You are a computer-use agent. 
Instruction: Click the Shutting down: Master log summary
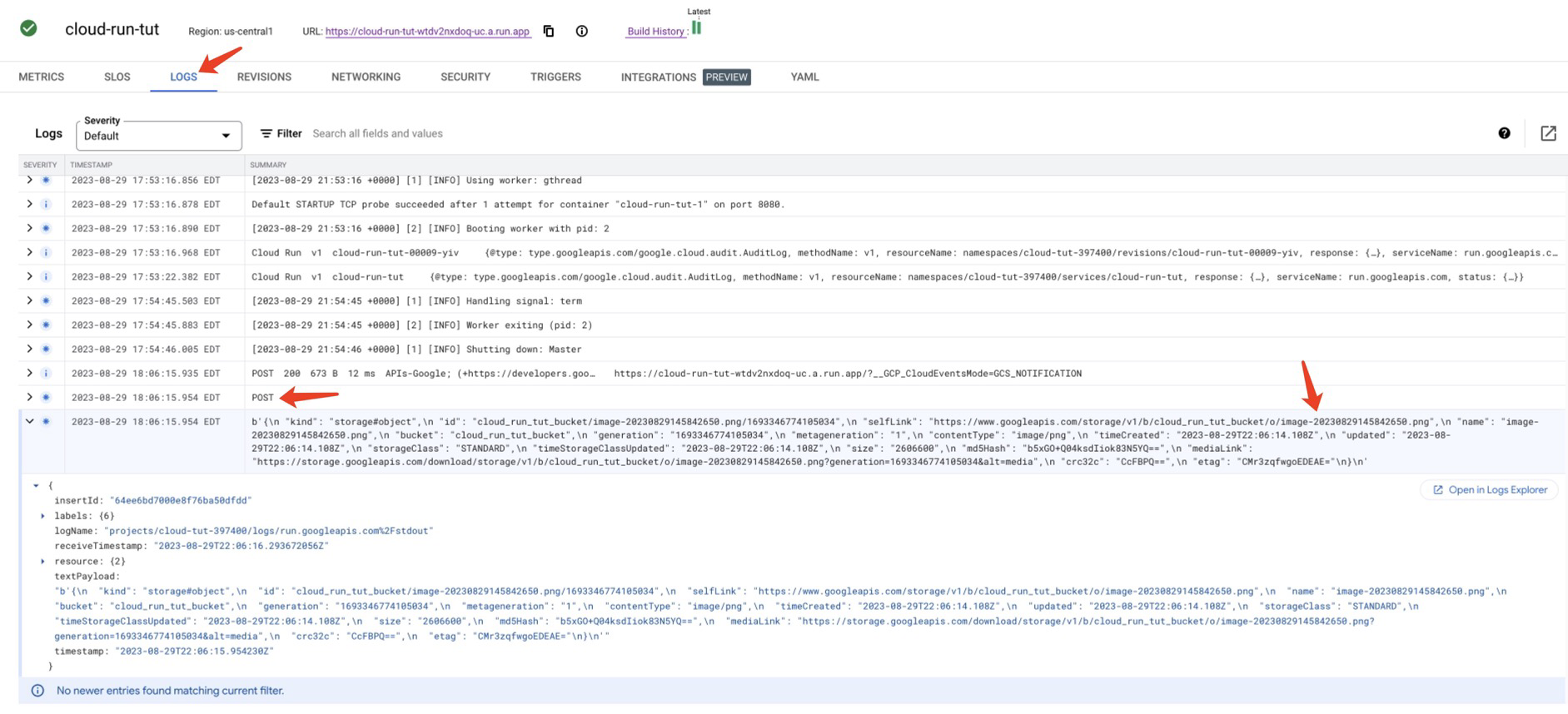click(x=416, y=350)
